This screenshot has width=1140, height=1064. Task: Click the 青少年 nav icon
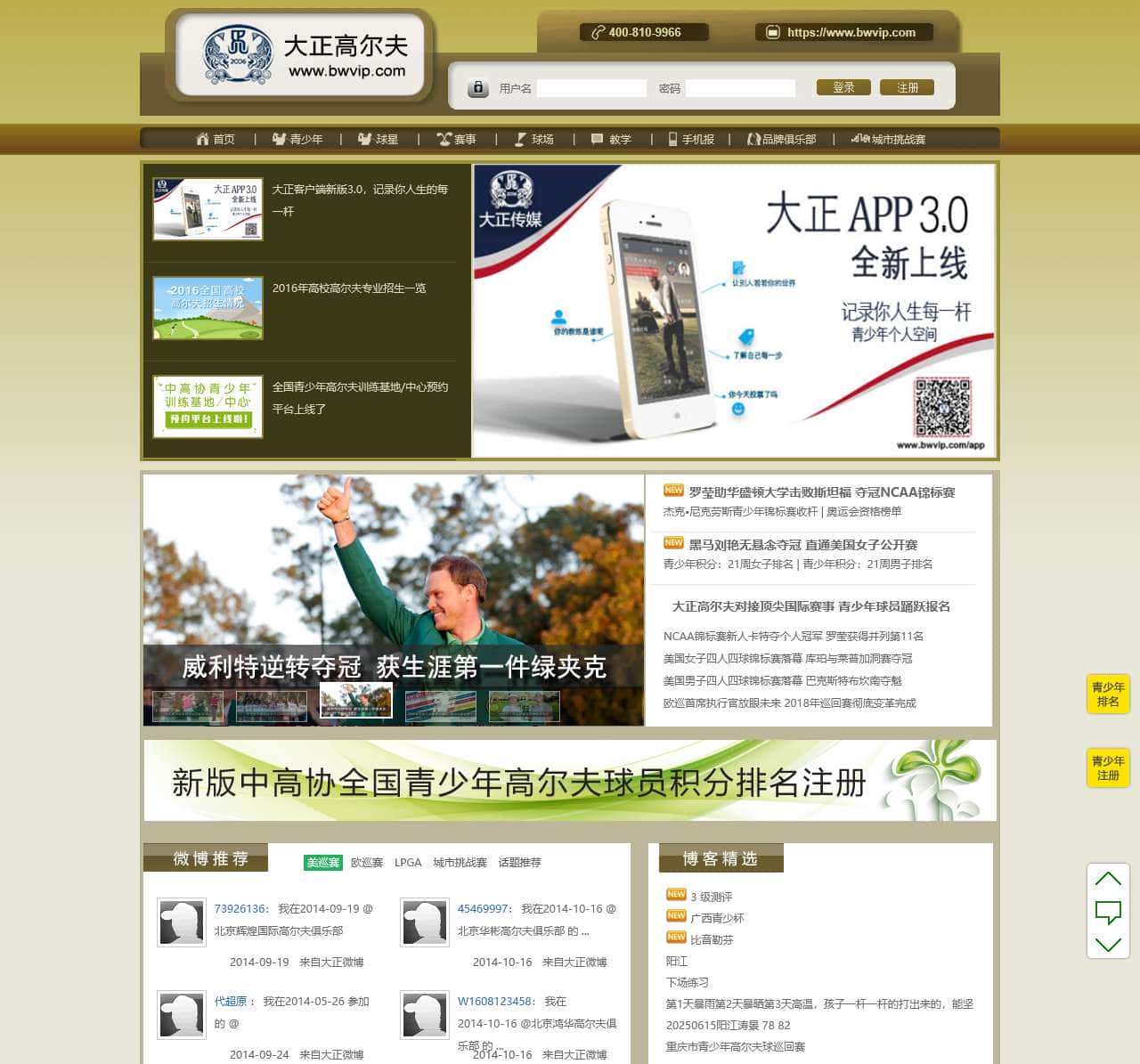point(279,139)
